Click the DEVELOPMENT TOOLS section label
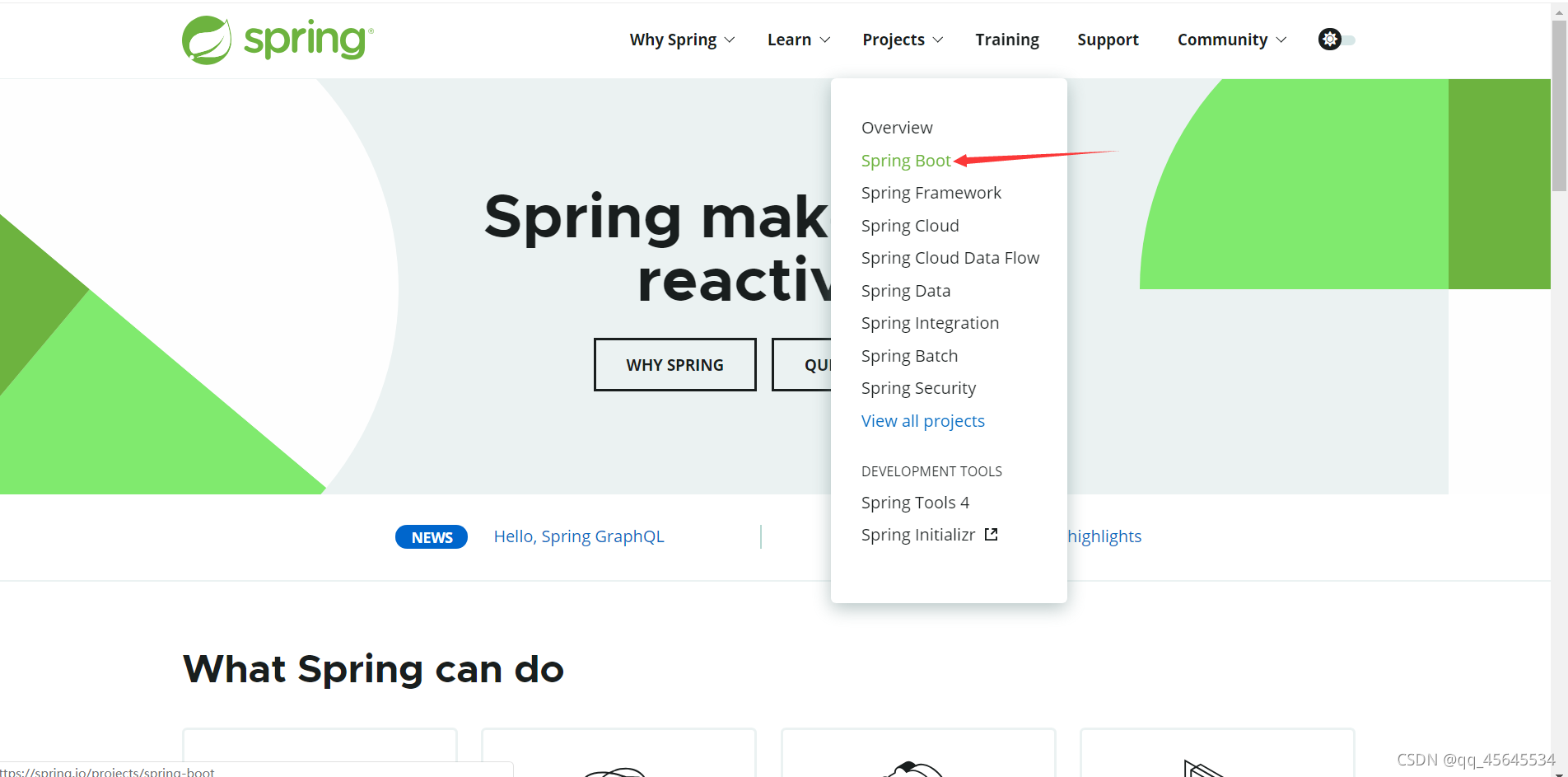The height and width of the screenshot is (777, 1568). click(931, 471)
